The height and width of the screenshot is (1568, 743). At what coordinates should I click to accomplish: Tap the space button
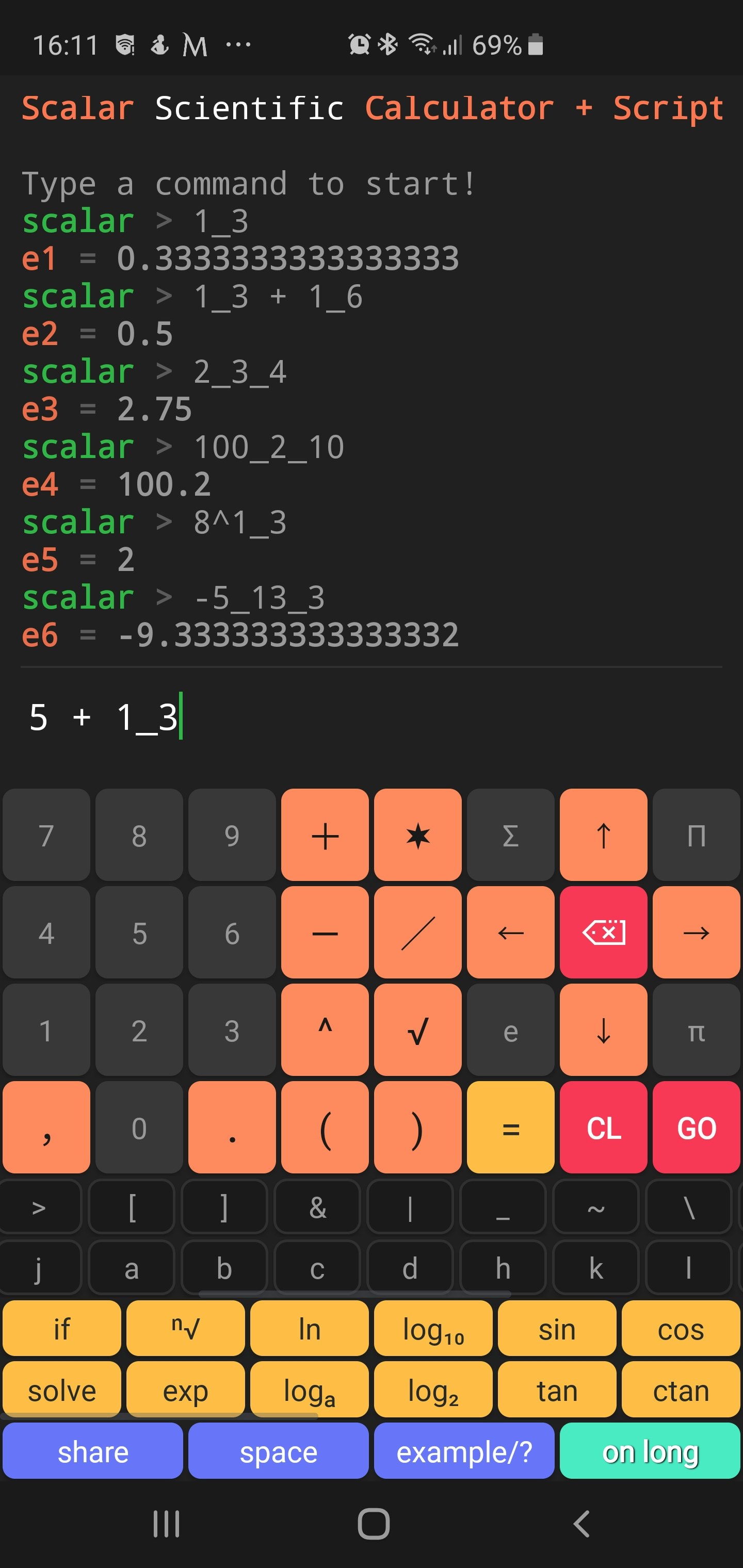tap(278, 1450)
